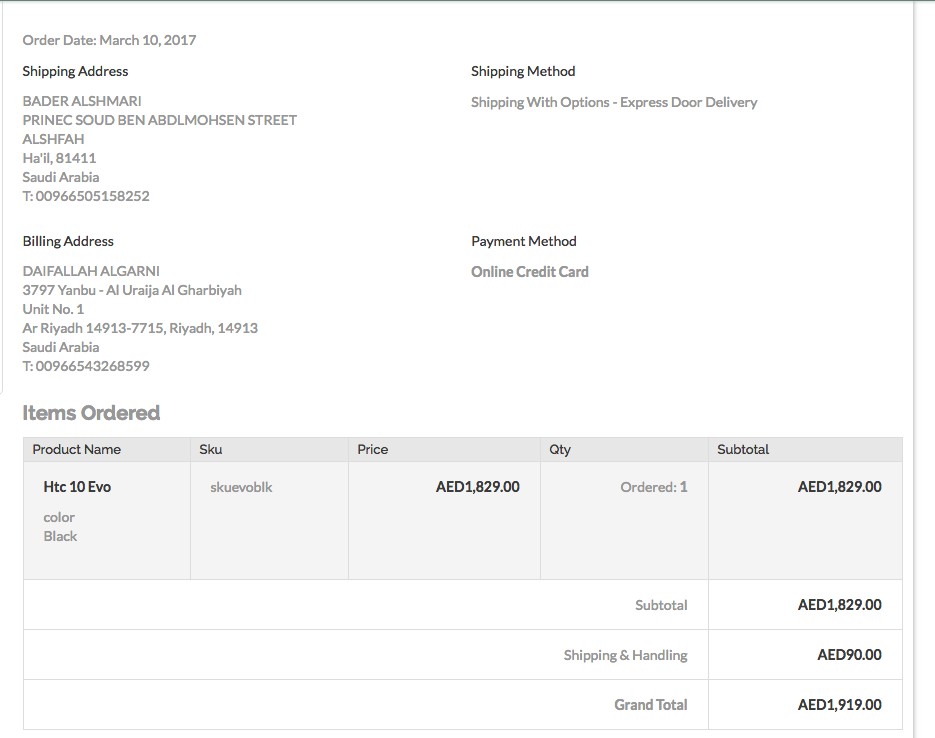Click the Price column header
This screenshot has width=935, height=738.
tap(373, 450)
